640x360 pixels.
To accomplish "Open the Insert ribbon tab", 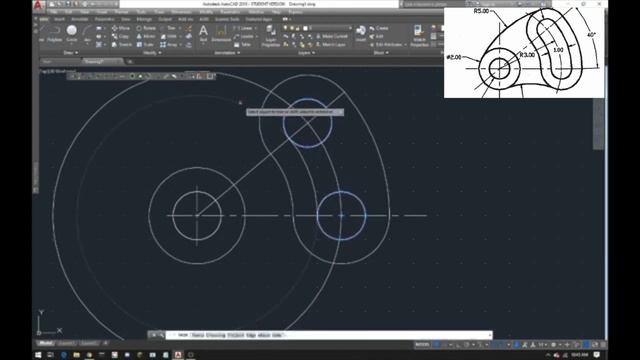I will click(x=60, y=19).
